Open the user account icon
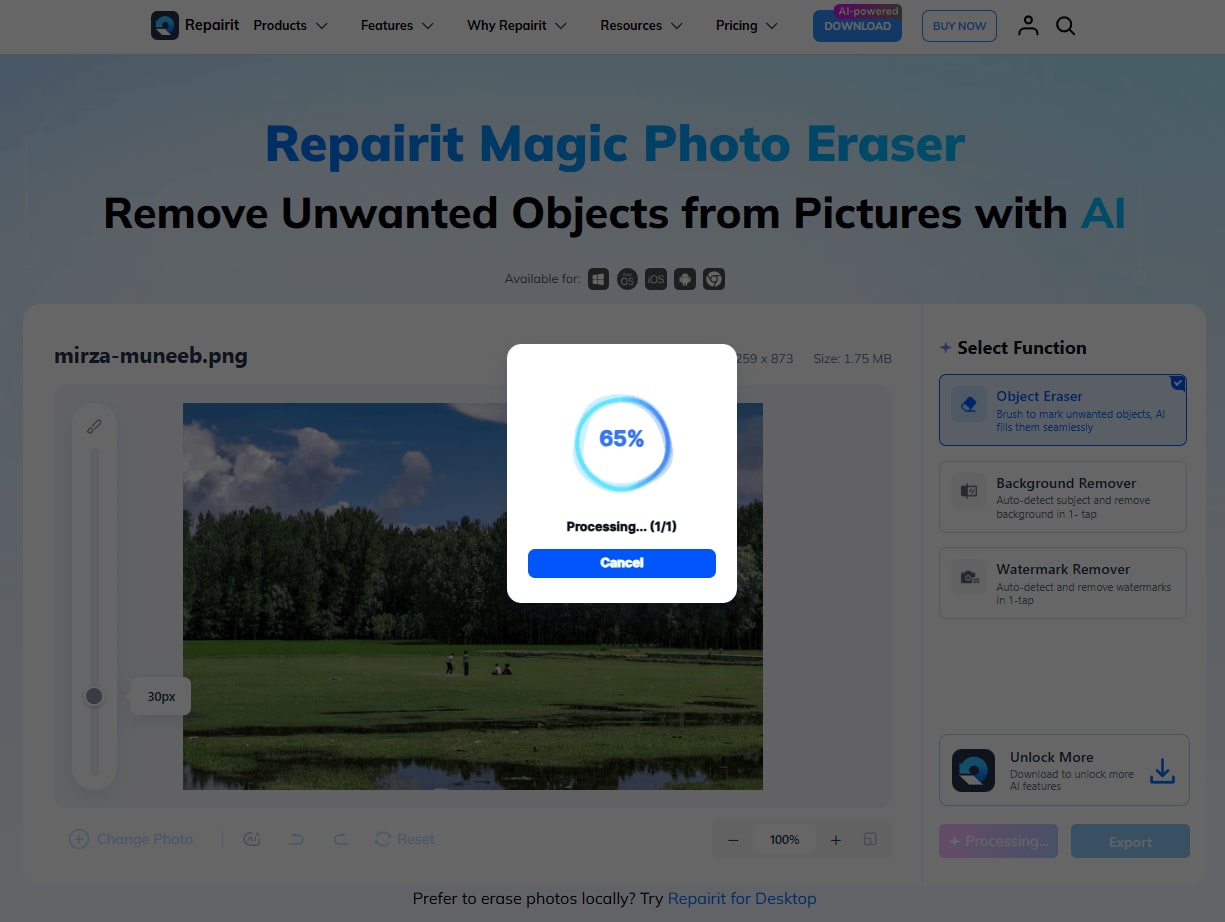The width and height of the screenshot is (1225, 922). (x=1028, y=26)
